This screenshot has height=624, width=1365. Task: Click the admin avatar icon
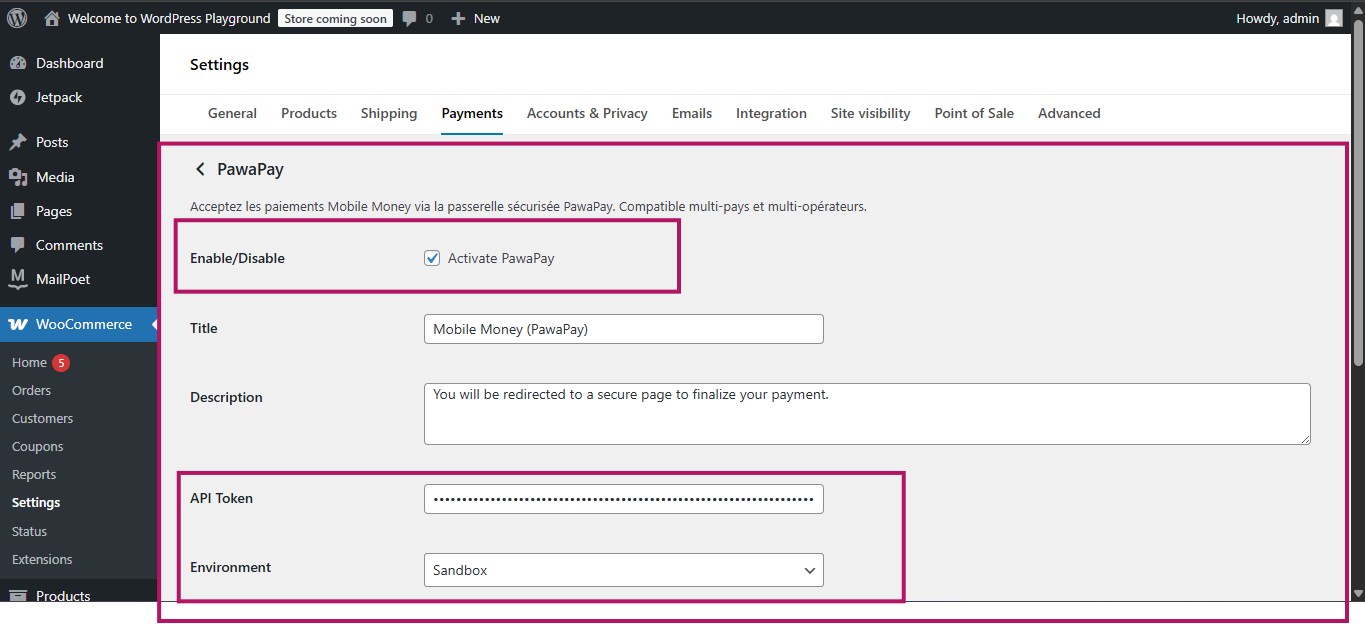(x=1334, y=18)
